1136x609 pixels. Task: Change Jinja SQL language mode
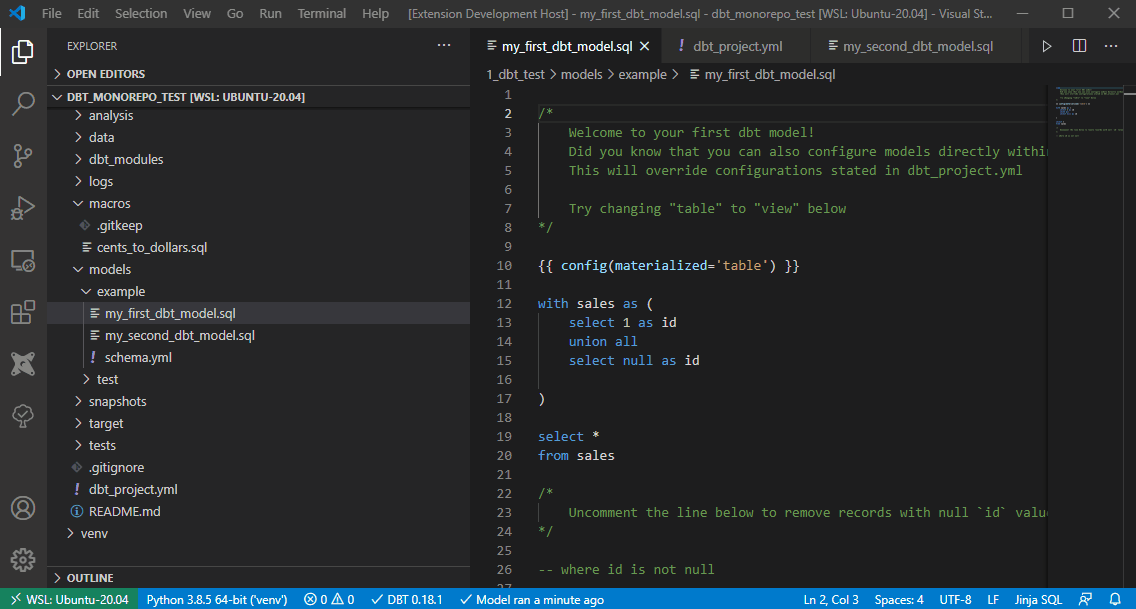pos(1037,600)
